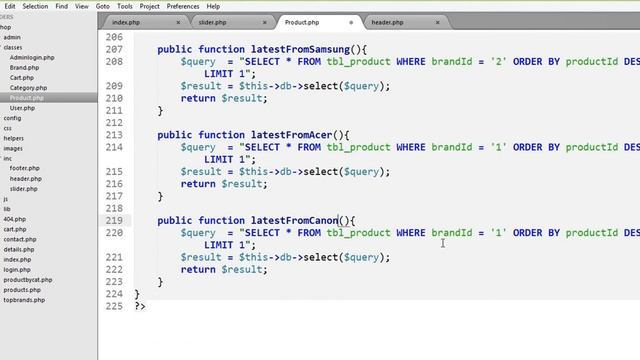Expand the images folder
This screenshot has height=360, width=640.
(13, 149)
